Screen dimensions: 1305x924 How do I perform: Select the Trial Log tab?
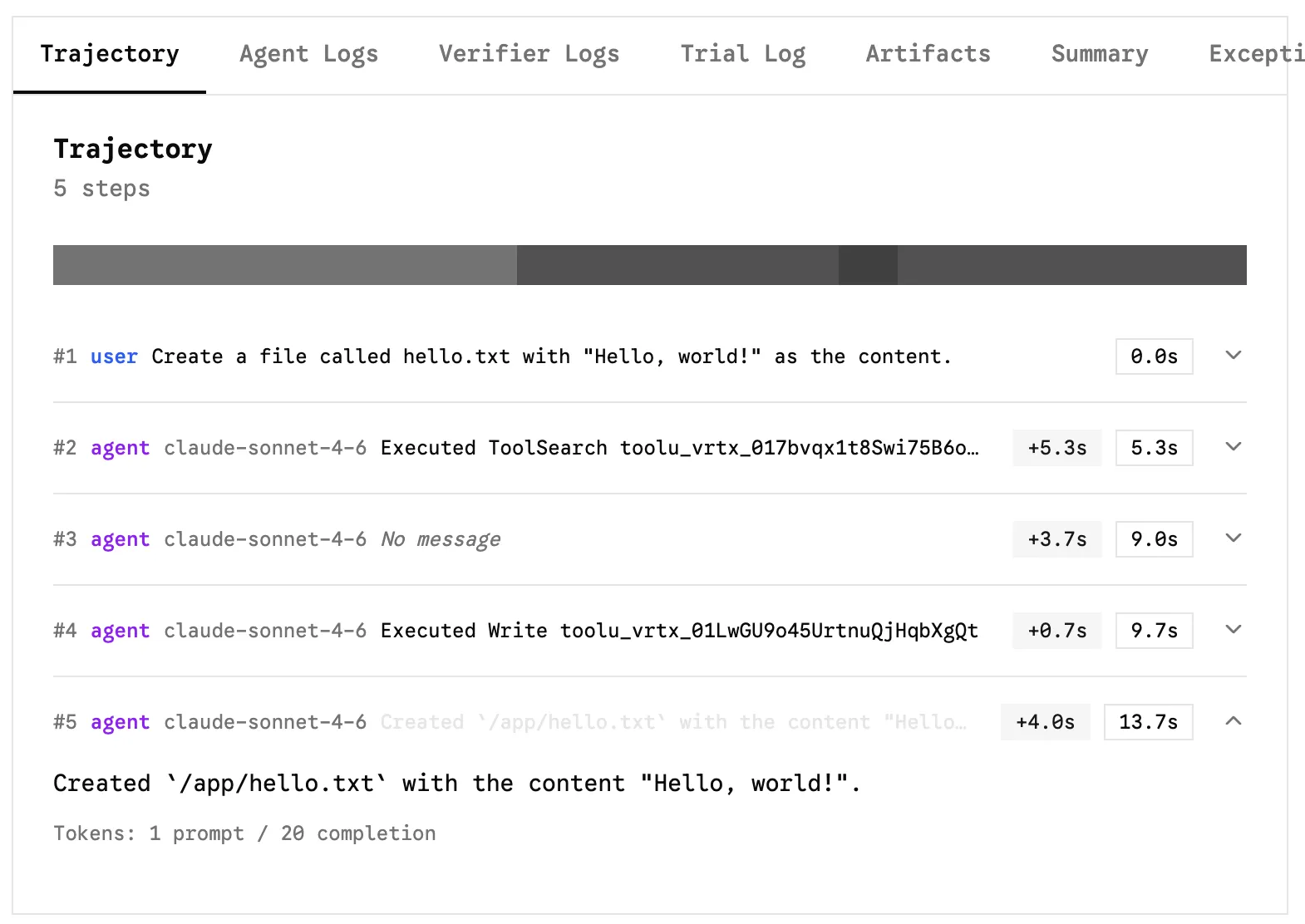point(742,54)
